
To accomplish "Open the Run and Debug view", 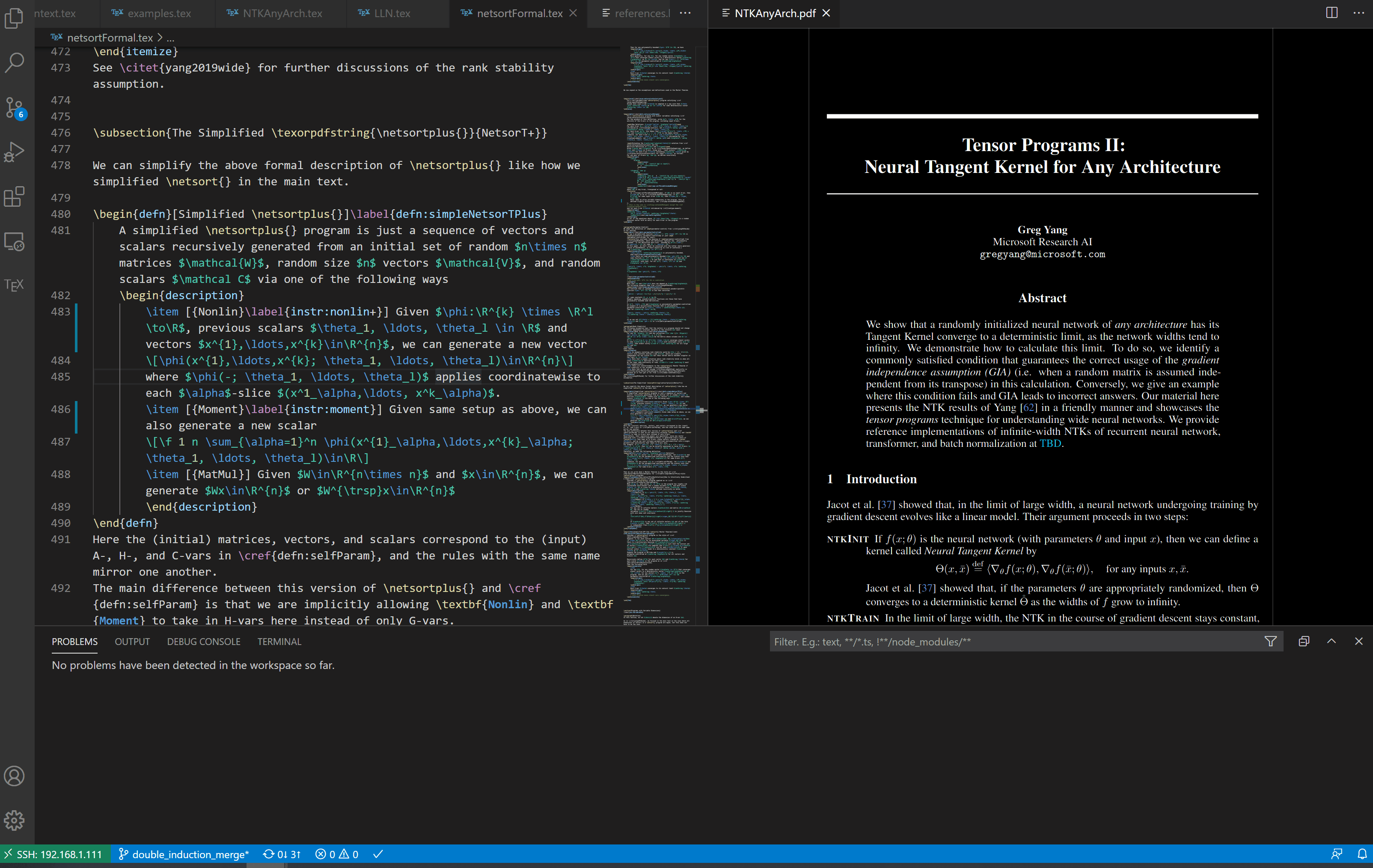I will pyautogui.click(x=14, y=152).
